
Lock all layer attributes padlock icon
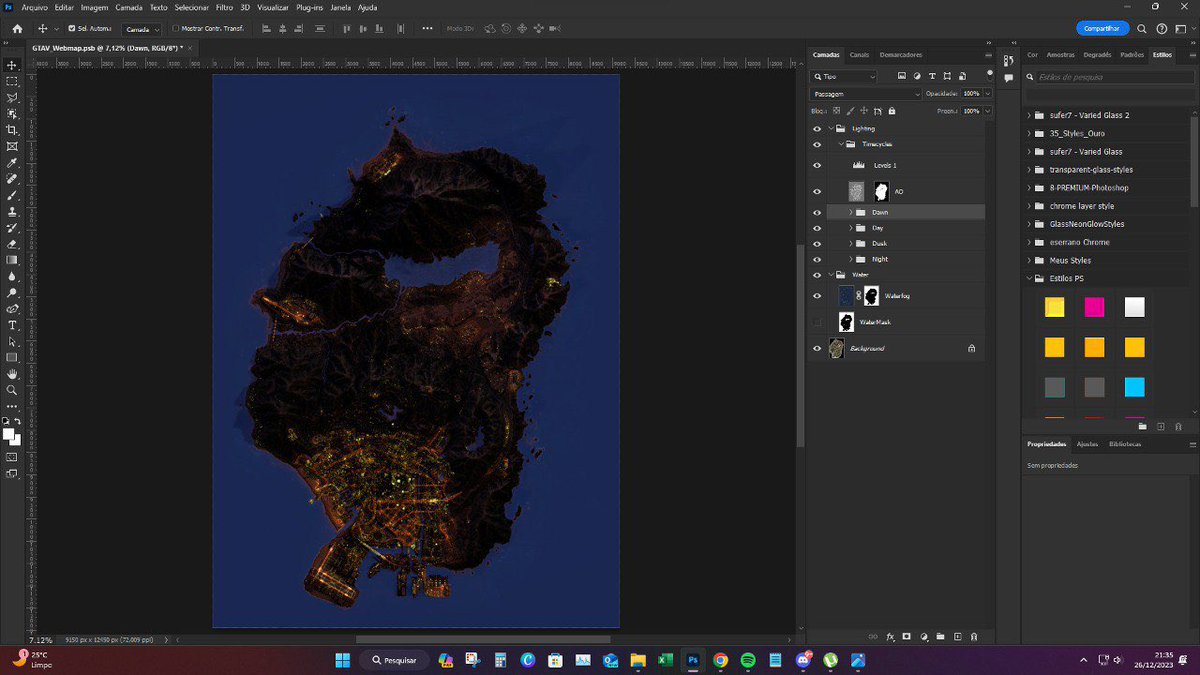[x=891, y=111]
